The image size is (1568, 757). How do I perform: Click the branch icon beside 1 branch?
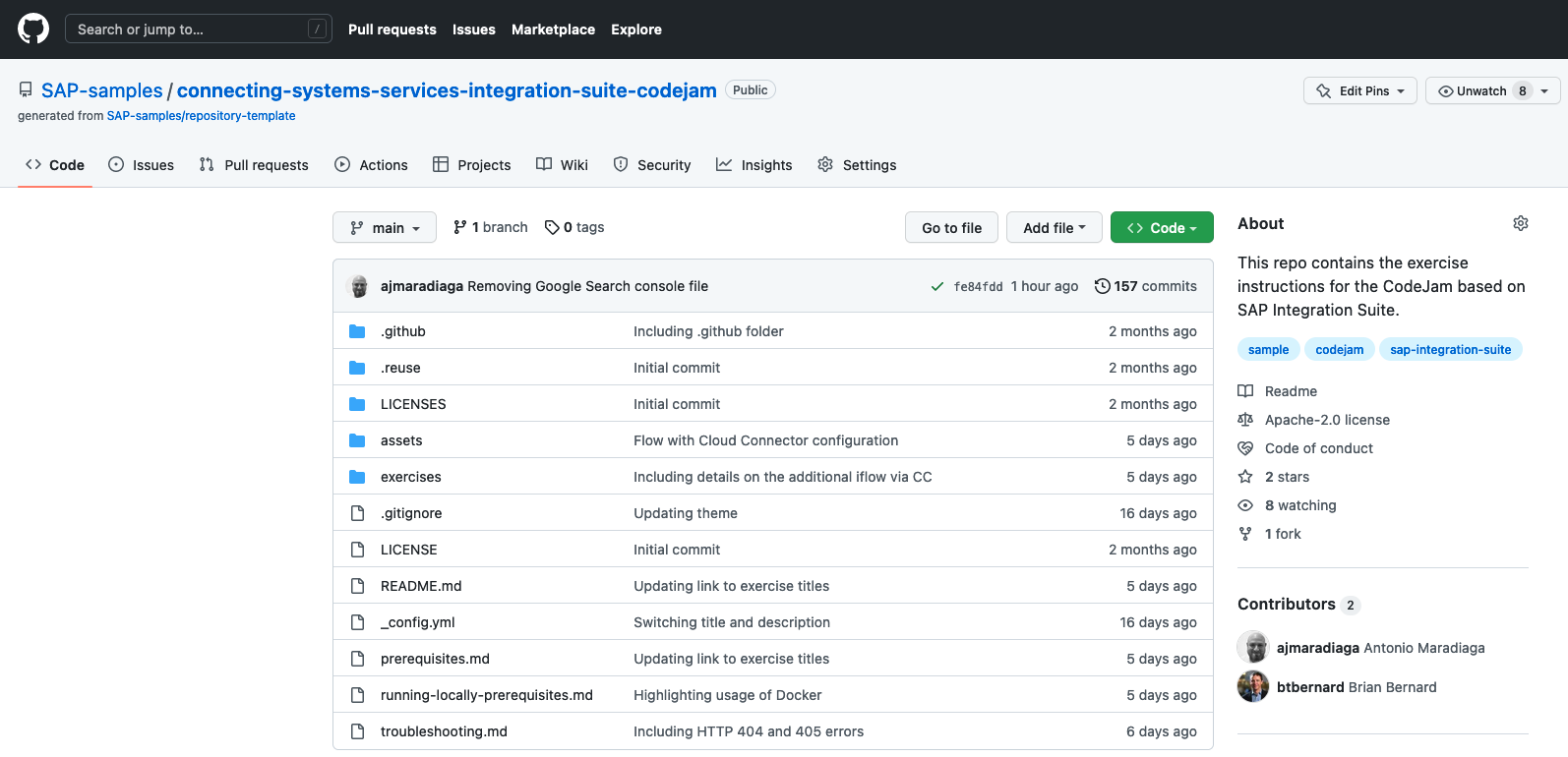459,227
